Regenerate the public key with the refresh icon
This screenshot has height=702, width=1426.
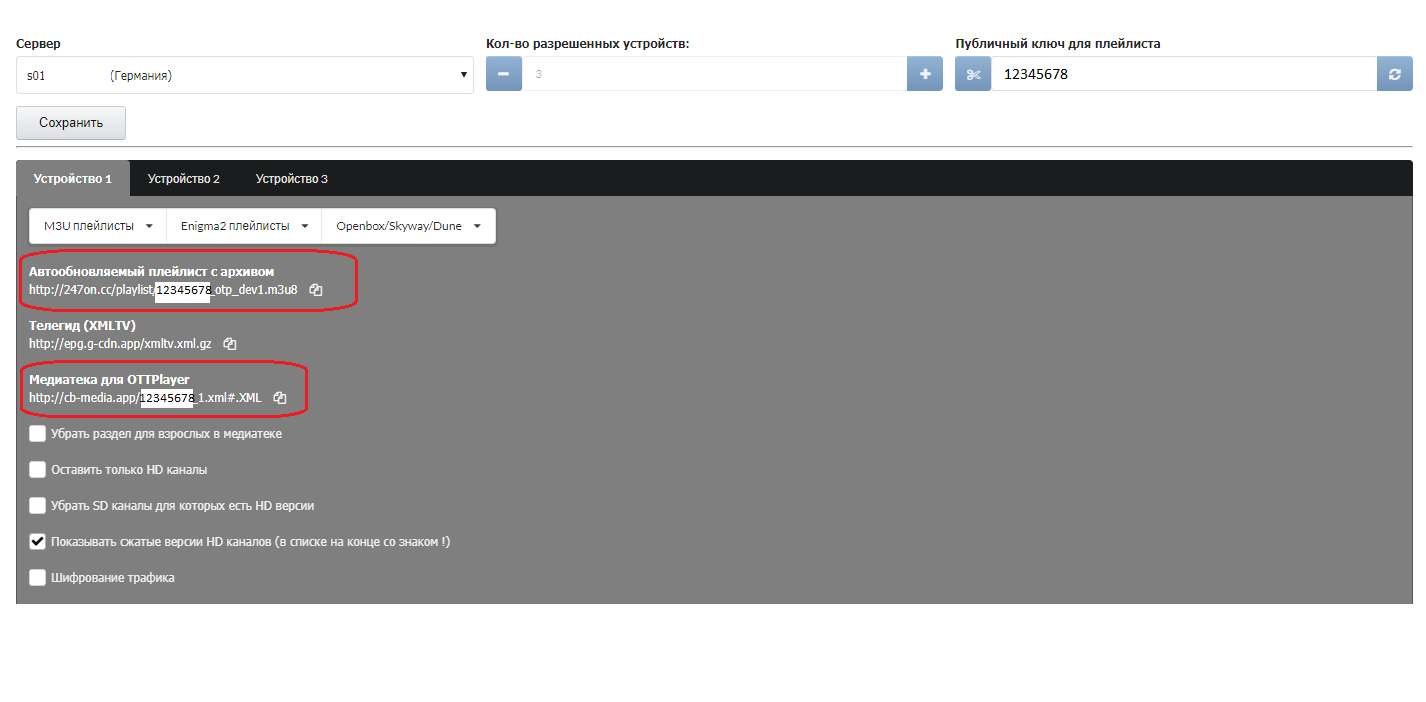1395,74
